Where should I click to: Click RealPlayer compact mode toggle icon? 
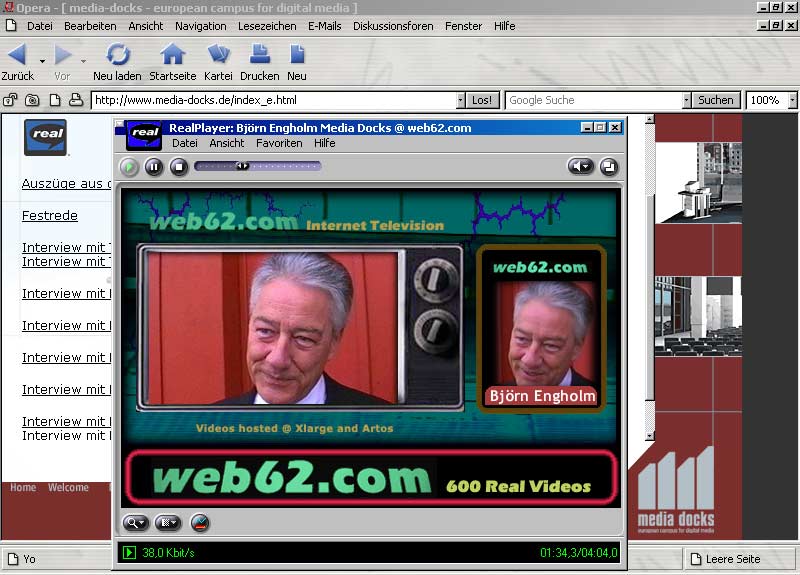pos(609,166)
